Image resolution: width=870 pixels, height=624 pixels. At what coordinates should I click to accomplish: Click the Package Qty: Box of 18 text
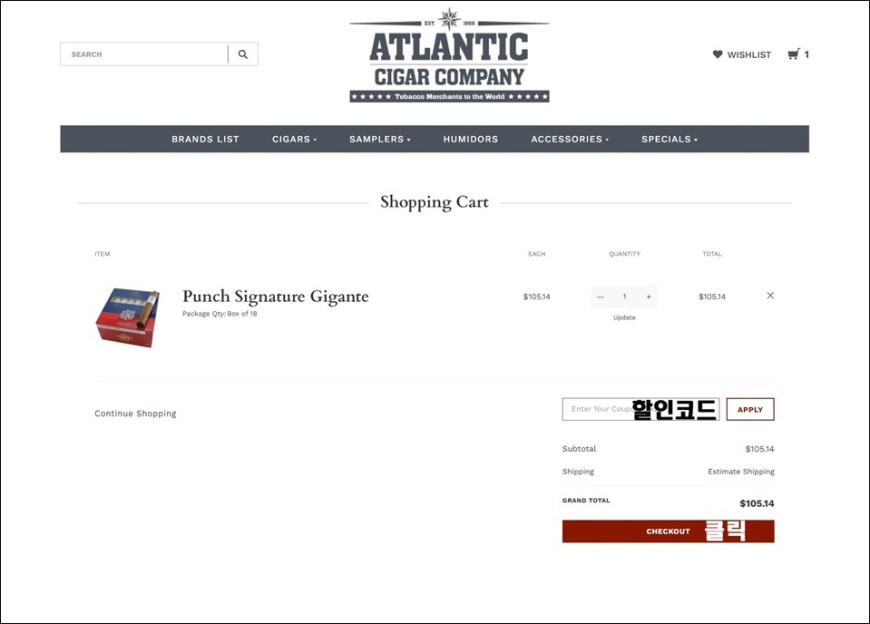point(220,313)
